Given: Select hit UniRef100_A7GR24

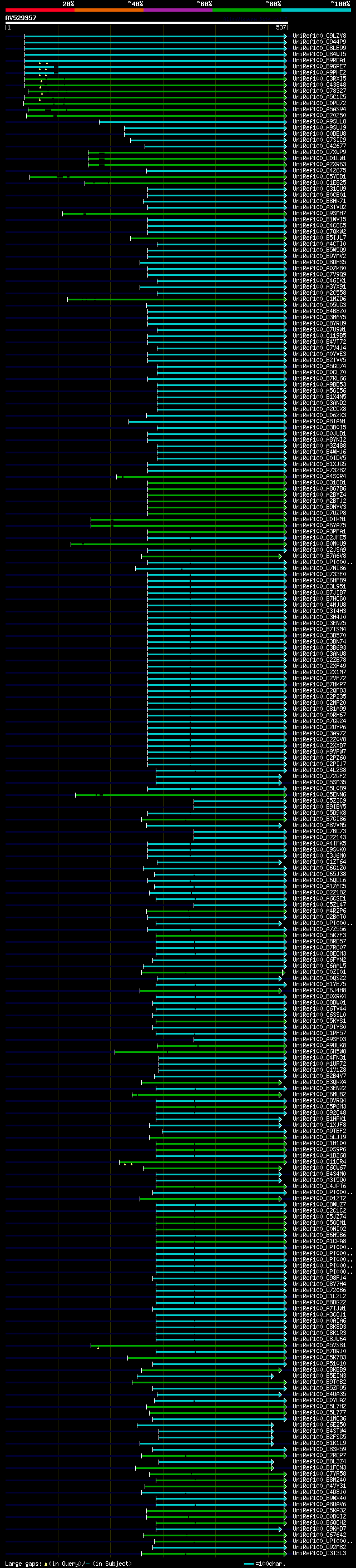Looking at the screenshot, I should [x=319, y=721].
